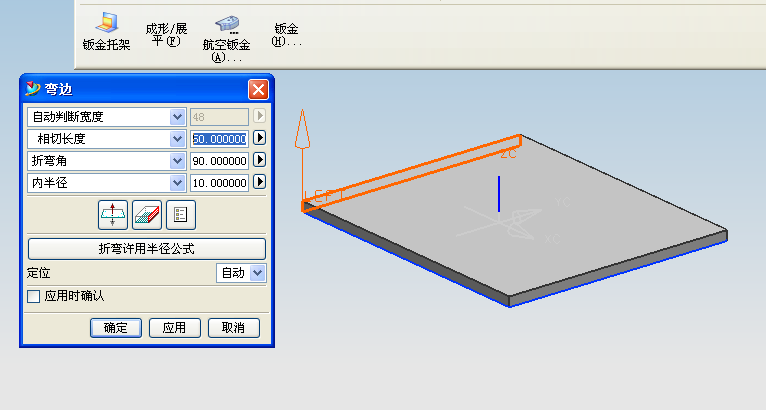Close the 弯边 dialog
Screen dimensions: 766x410
[x=258, y=89]
